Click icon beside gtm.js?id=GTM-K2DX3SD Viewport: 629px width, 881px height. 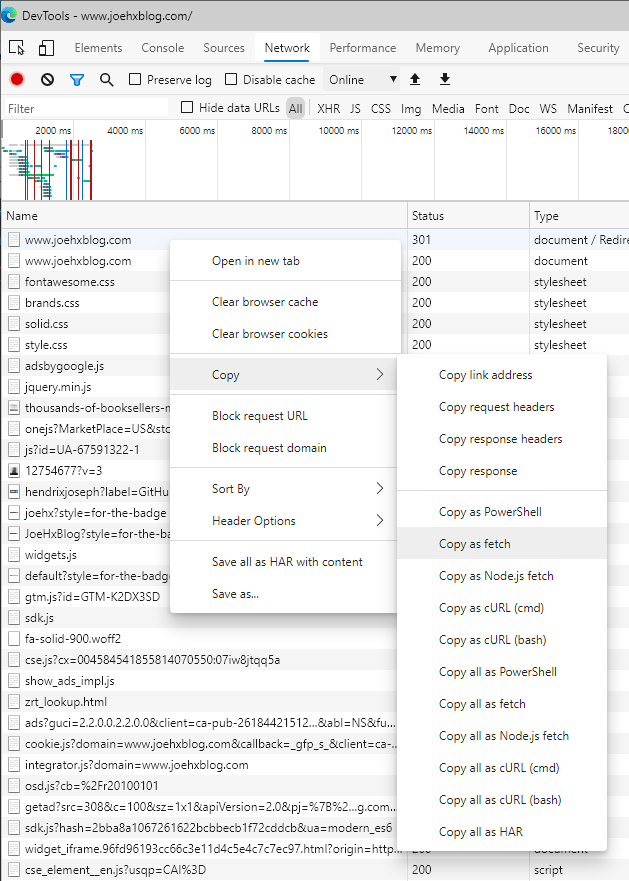point(14,596)
